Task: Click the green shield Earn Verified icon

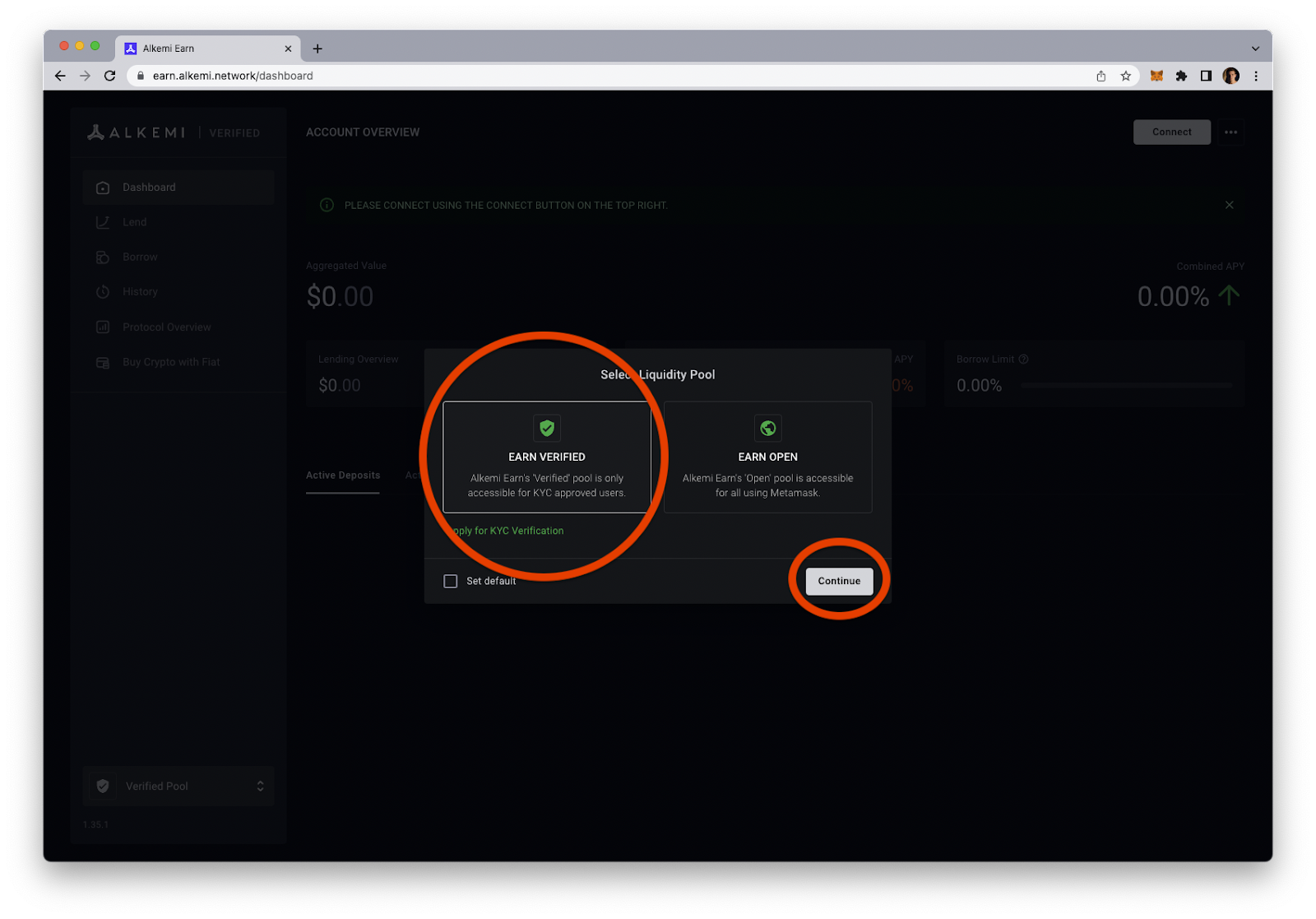Action: [x=547, y=428]
